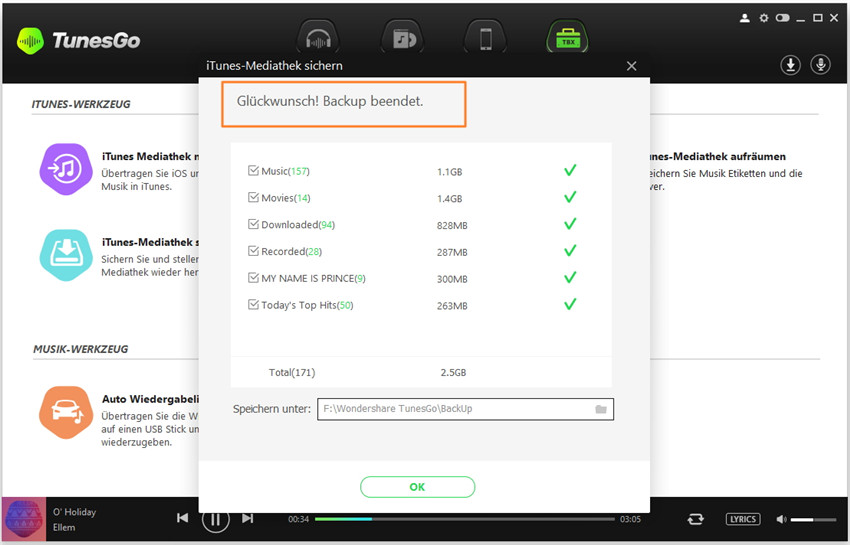The width and height of the screenshot is (850, 545).
Task: Click the download icon in header
Action: tap(790, 65)
